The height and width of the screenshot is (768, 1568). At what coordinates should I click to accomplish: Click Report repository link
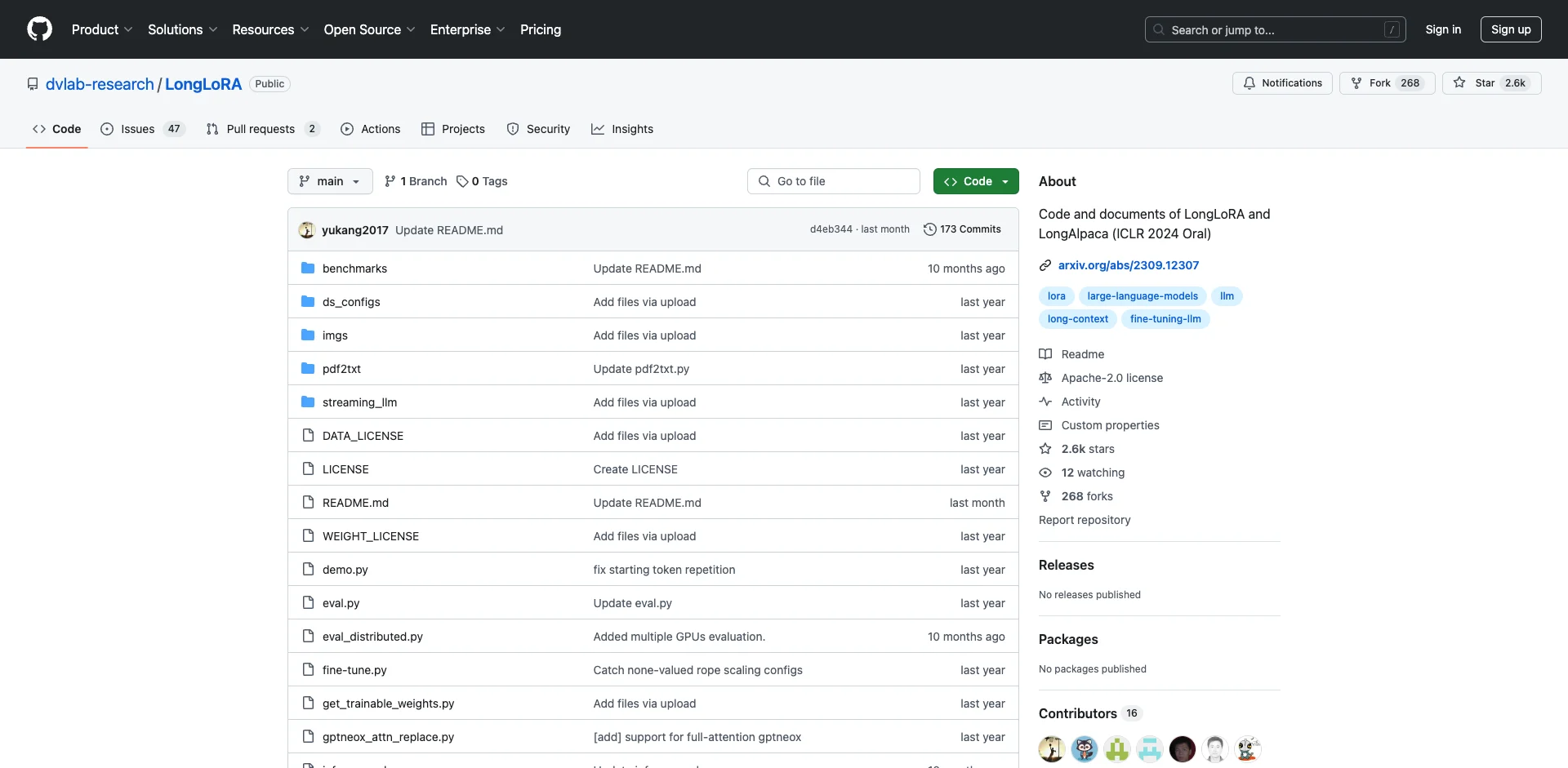click(1085, 520)
